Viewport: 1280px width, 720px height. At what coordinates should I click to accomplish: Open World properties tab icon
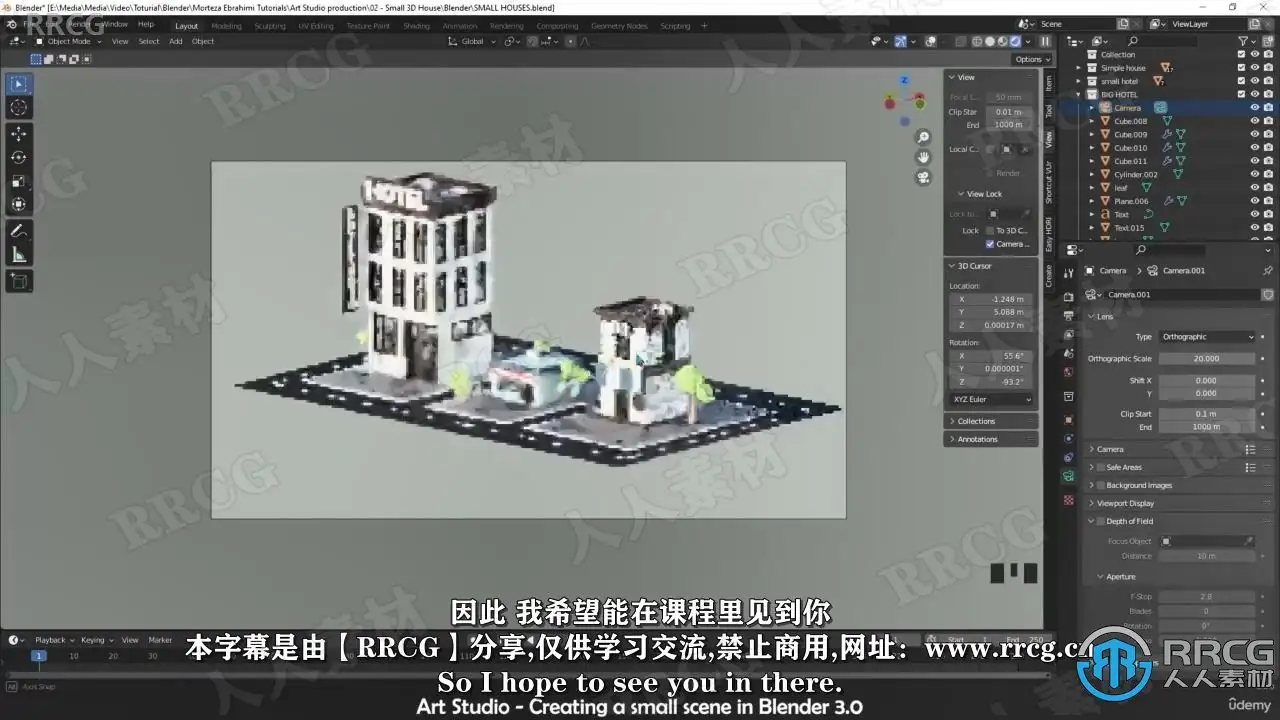(1069, 373)
